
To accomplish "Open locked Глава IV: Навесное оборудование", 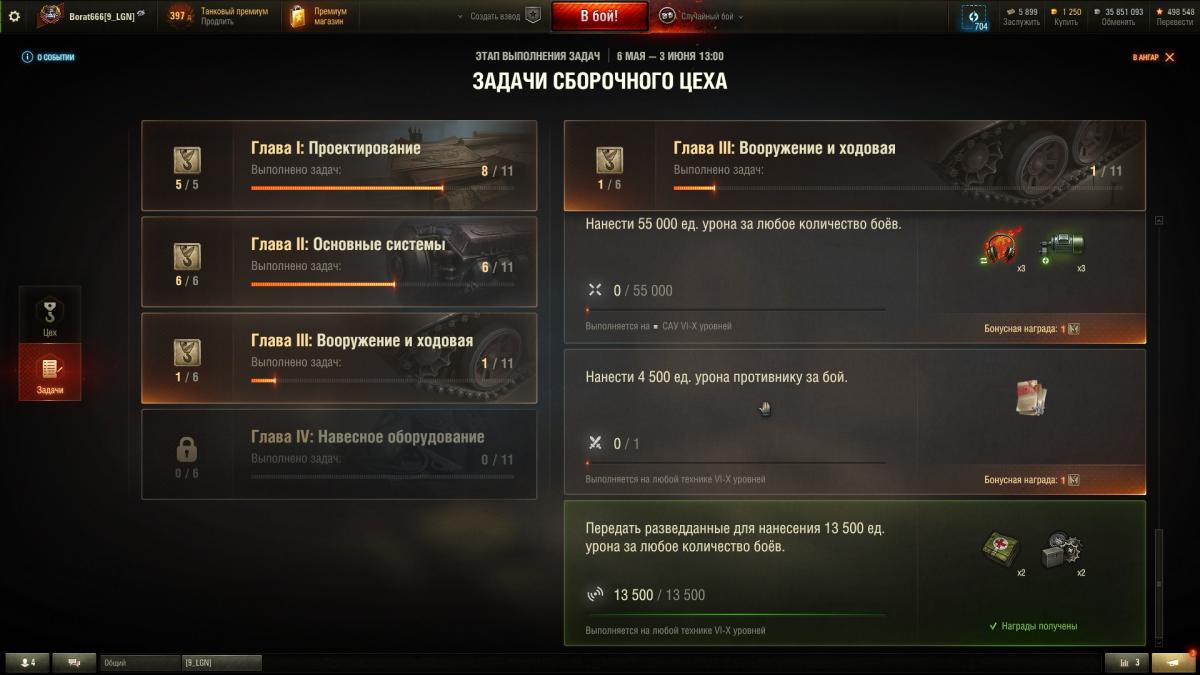I will click(x=339, y=454).
